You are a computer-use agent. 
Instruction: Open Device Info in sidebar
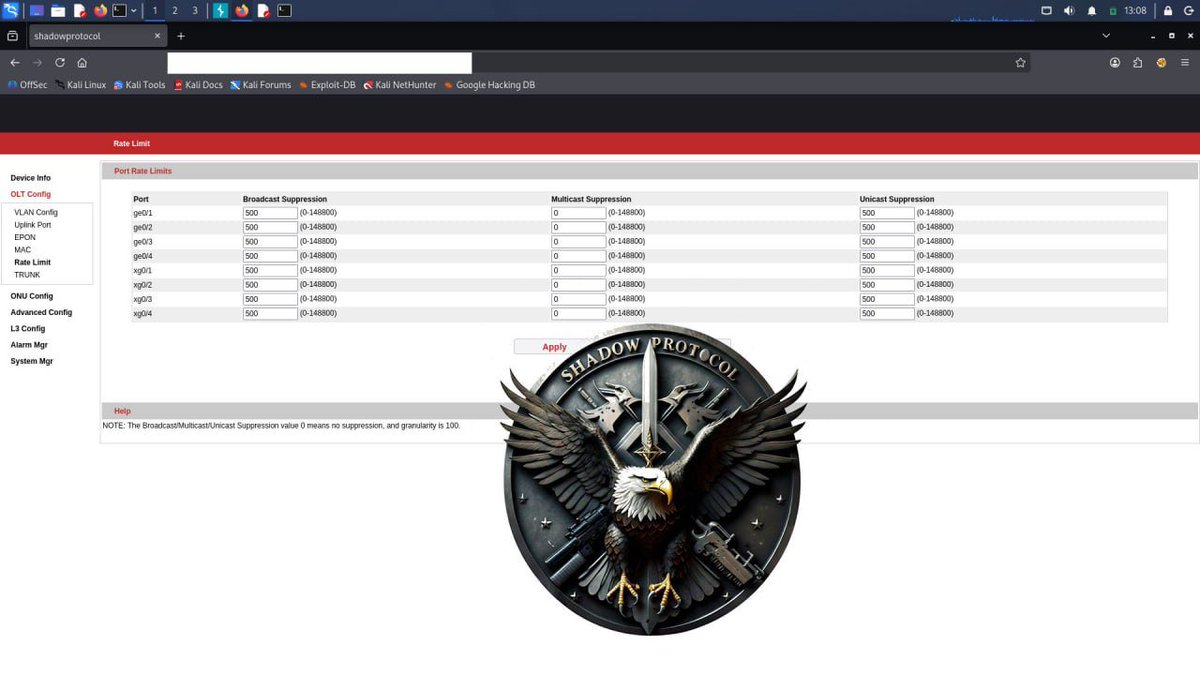[x=30, y=178]
